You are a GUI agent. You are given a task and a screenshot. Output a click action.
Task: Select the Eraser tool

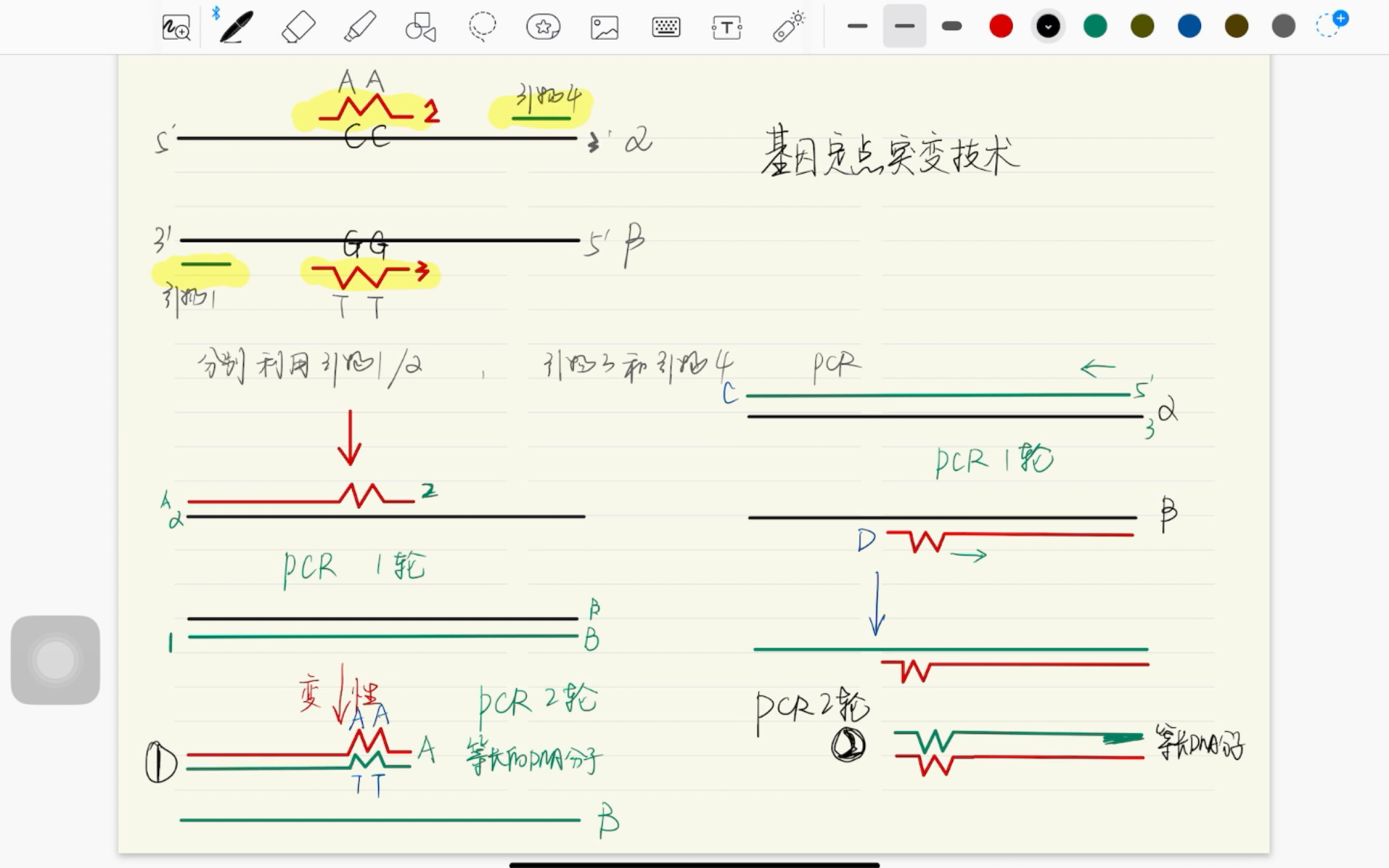click(298, 27)
